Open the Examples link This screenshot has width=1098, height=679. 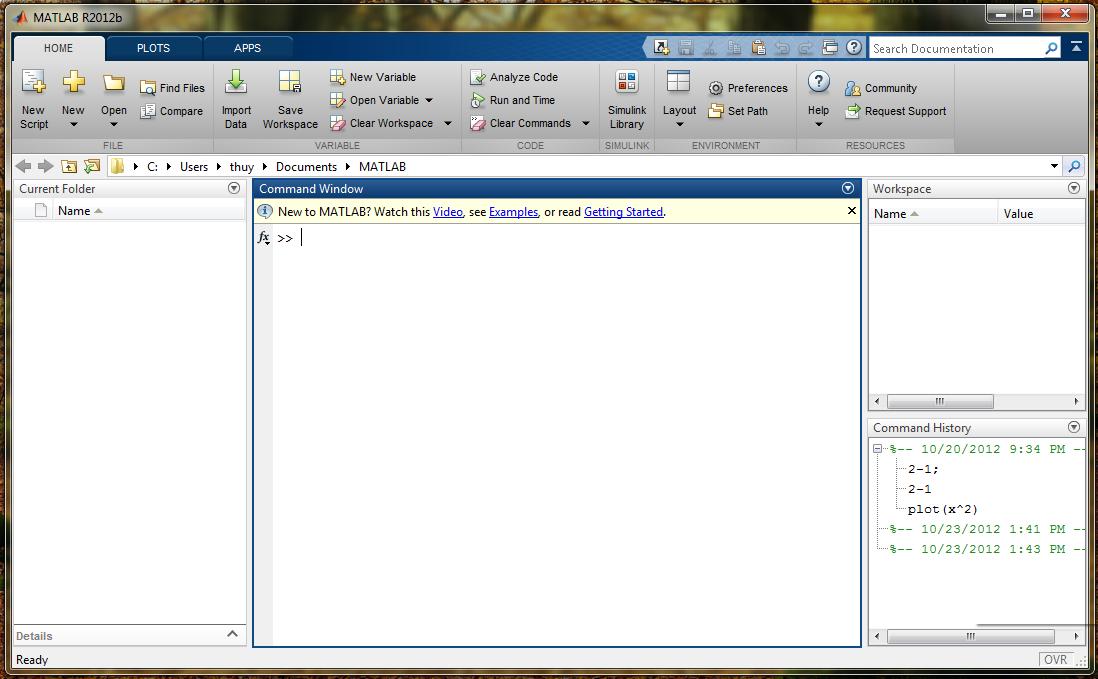[513, 212]
